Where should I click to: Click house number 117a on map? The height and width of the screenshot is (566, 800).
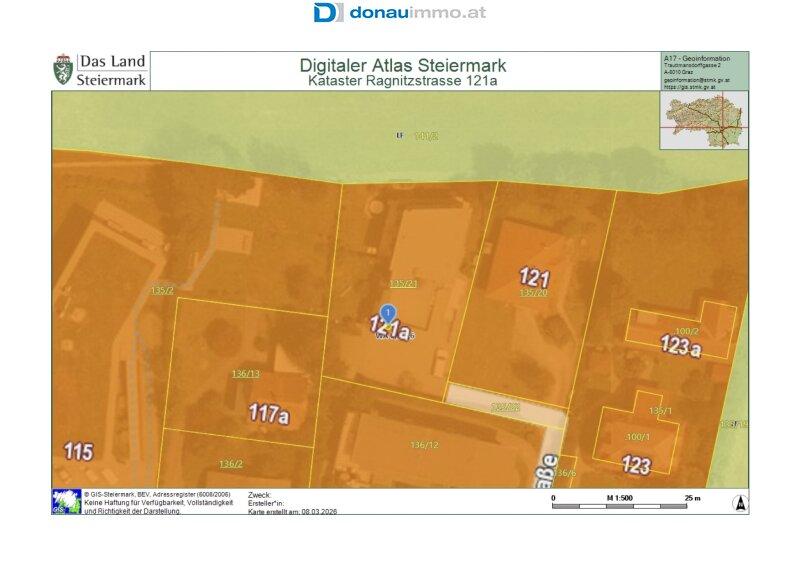267,412
